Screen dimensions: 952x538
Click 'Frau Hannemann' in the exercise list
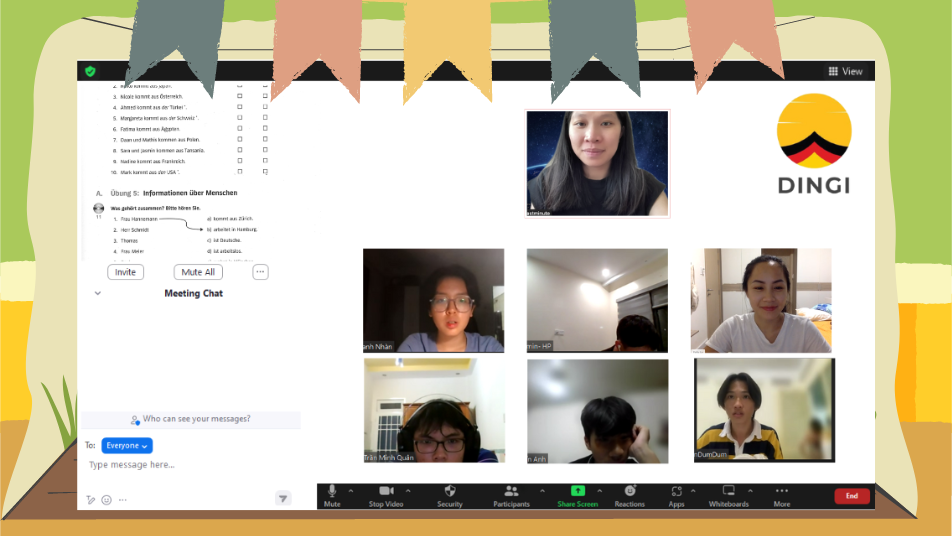click(x=139, y=219)
